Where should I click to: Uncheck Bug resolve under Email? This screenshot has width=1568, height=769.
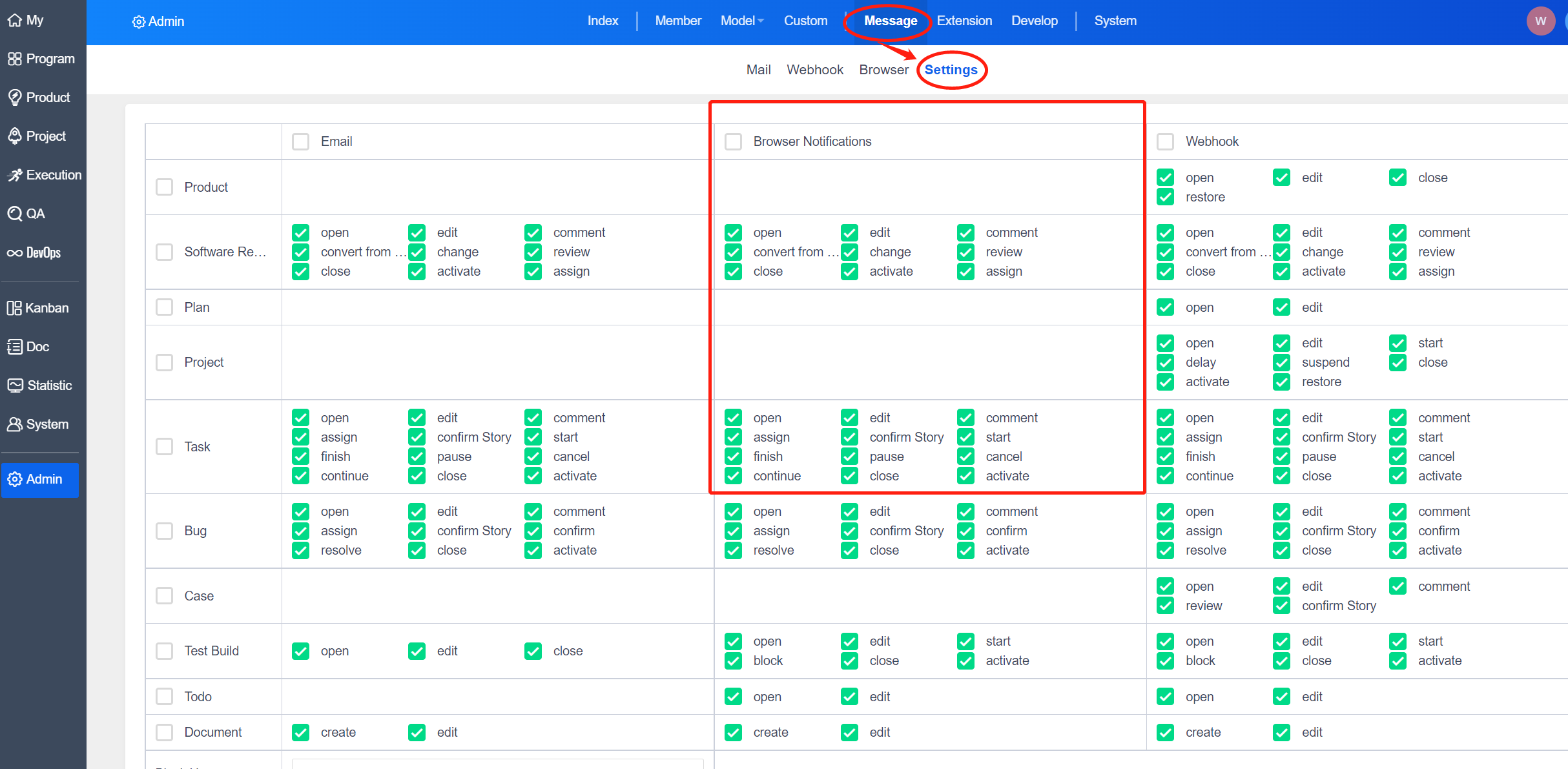click(301, 550)
